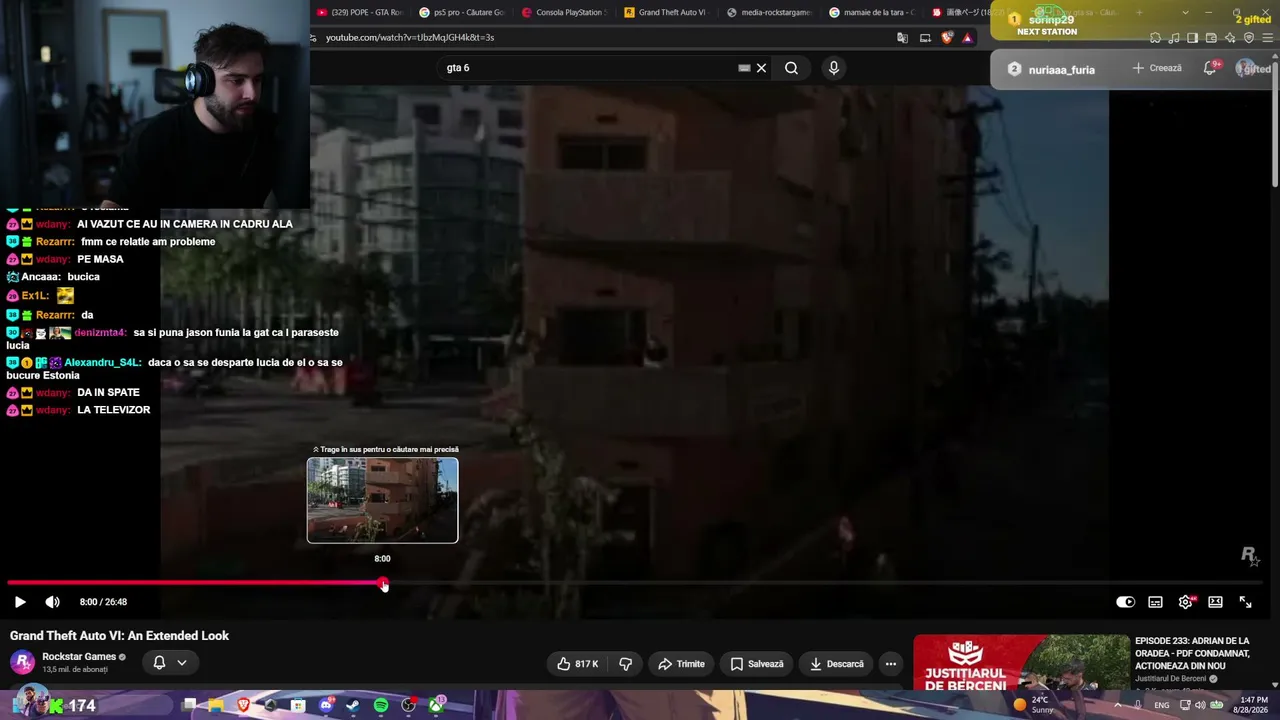Image resolution: width=1280 pixels, height=720 pixels.
Task: Open the Episode 233 recommended video title
Action: (1192, 653)
